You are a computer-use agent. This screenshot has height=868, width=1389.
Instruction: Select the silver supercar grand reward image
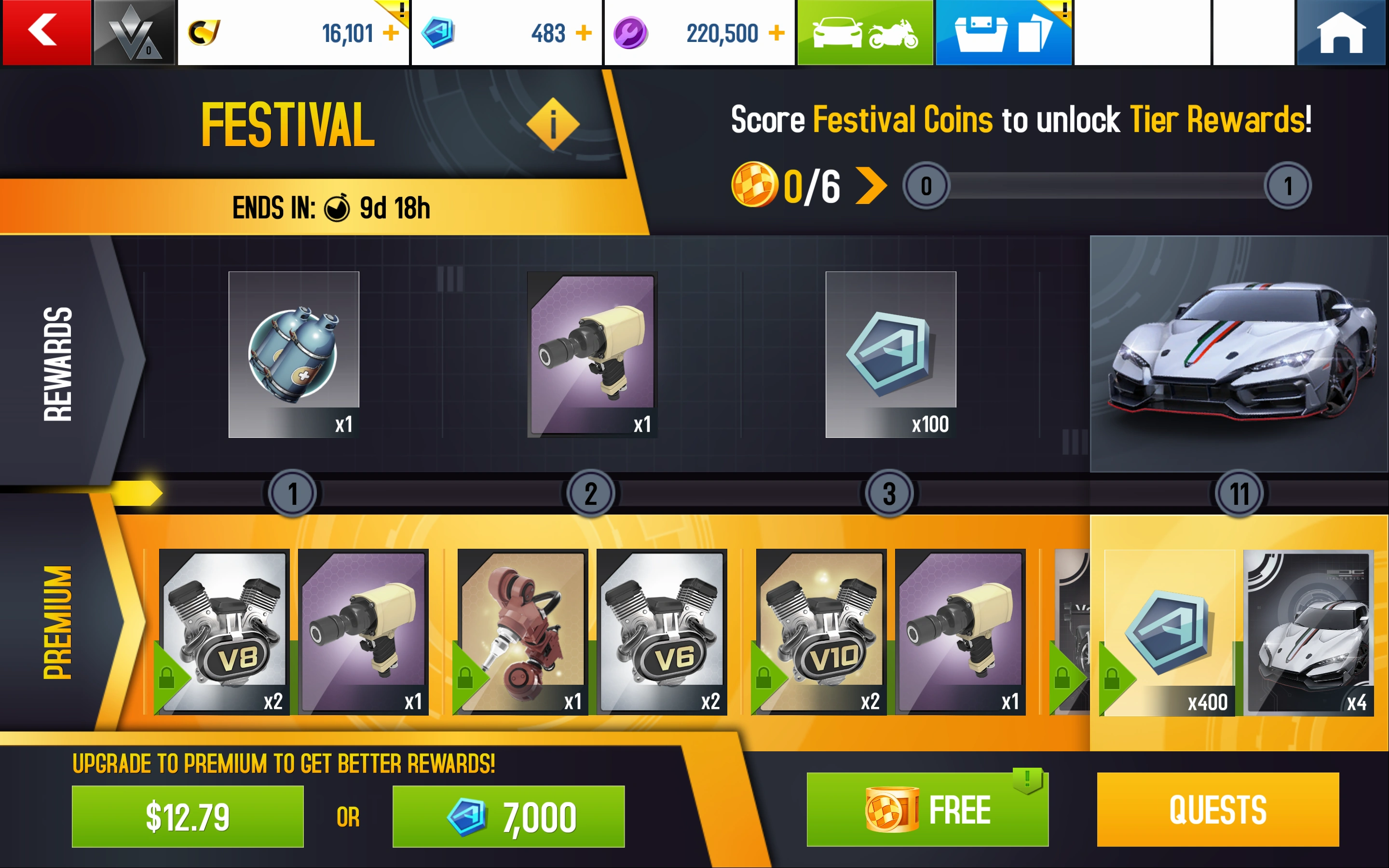click(1239, 353)
